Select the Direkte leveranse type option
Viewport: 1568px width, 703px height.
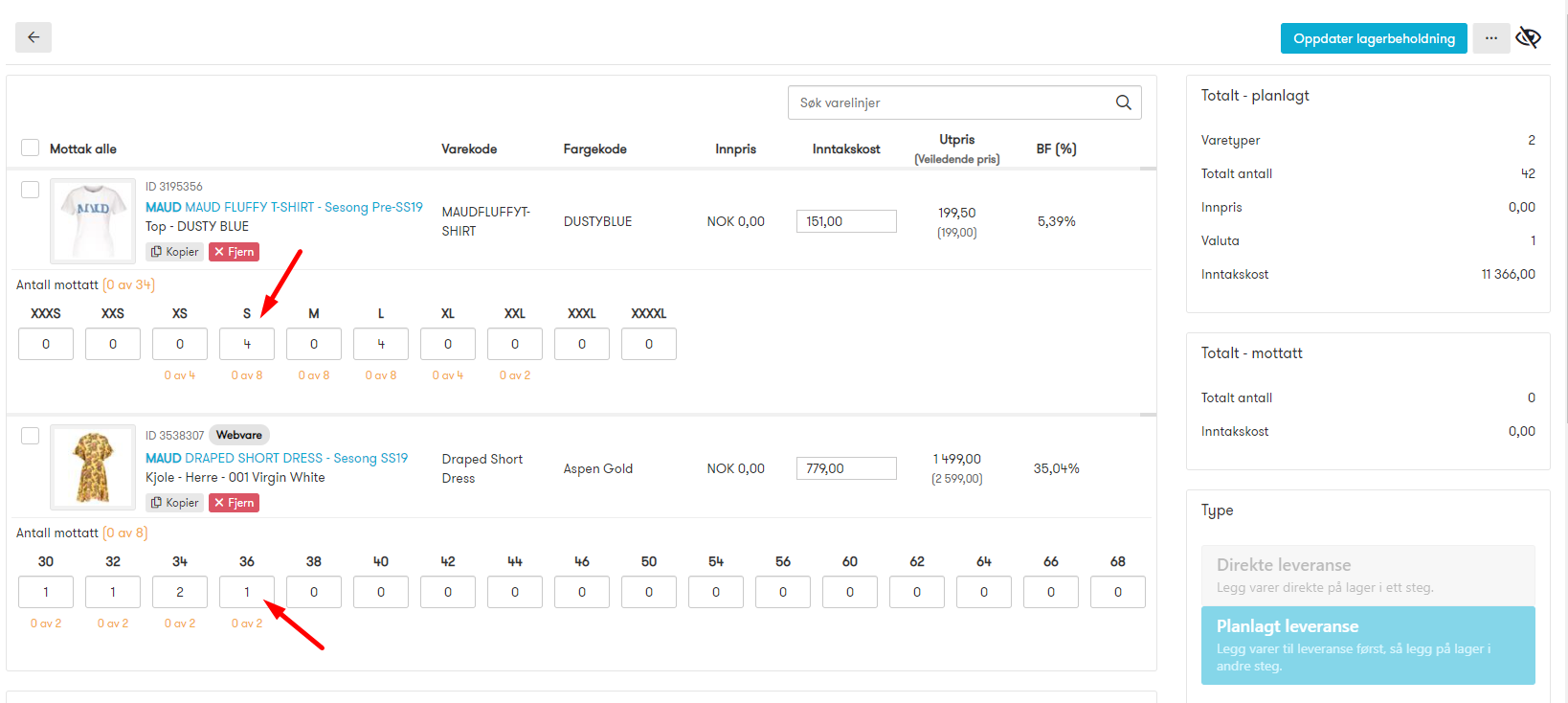pos(1368,576)
